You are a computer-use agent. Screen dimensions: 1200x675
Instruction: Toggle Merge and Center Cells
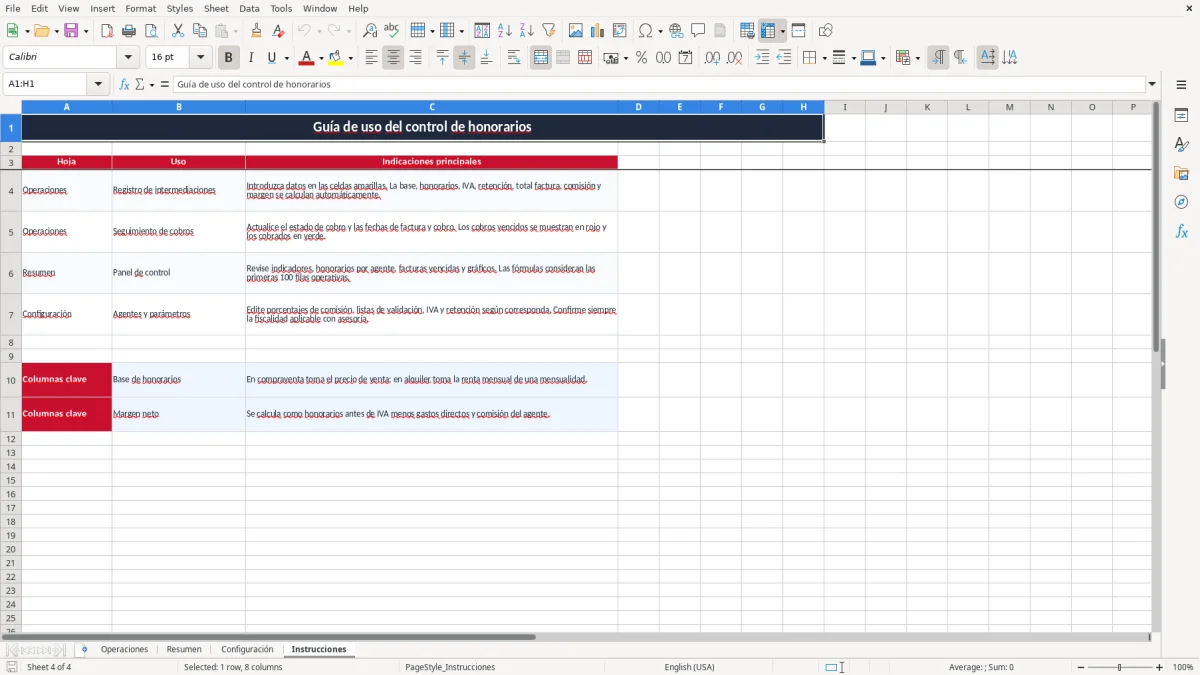click(541, 58)
